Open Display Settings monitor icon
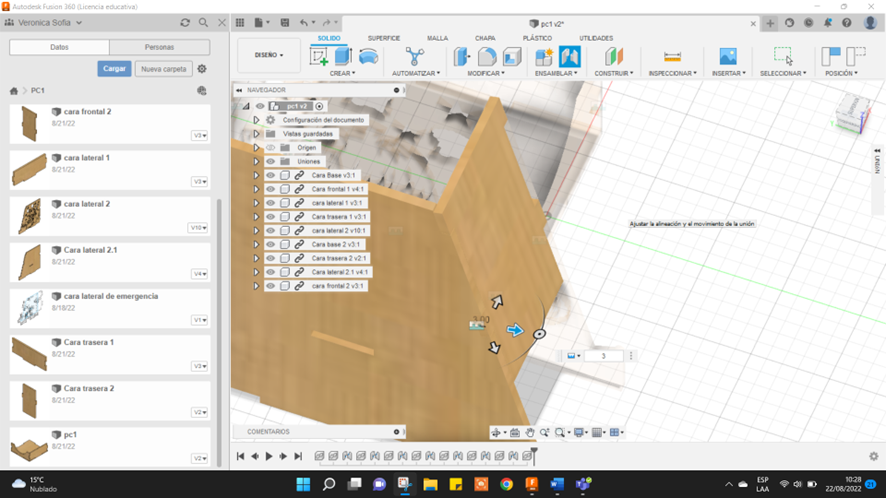This screenshot has height=498, width=886. click(579, 432)
